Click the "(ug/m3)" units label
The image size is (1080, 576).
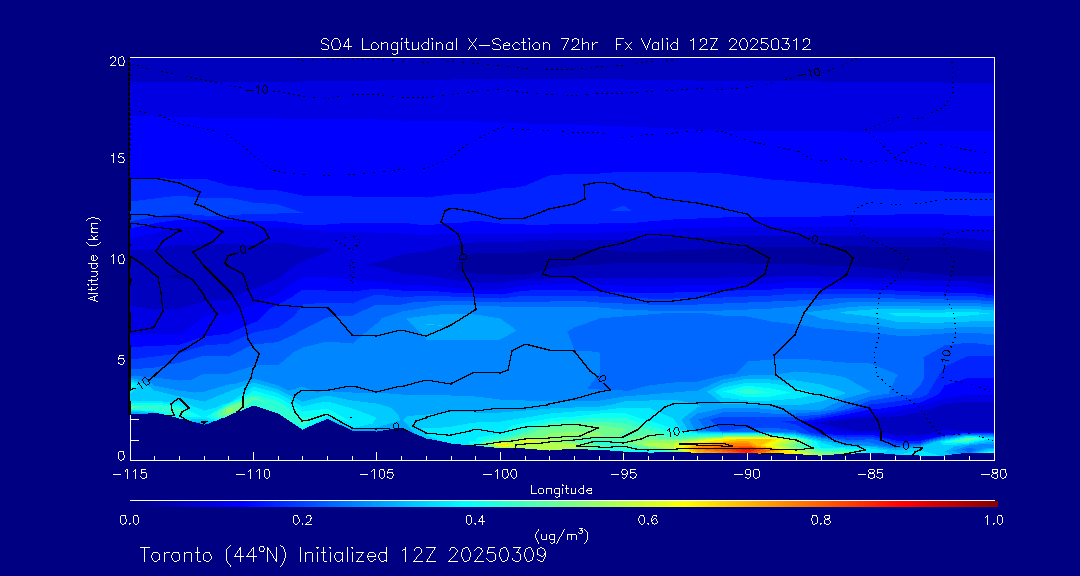click(x=561, y=535)
